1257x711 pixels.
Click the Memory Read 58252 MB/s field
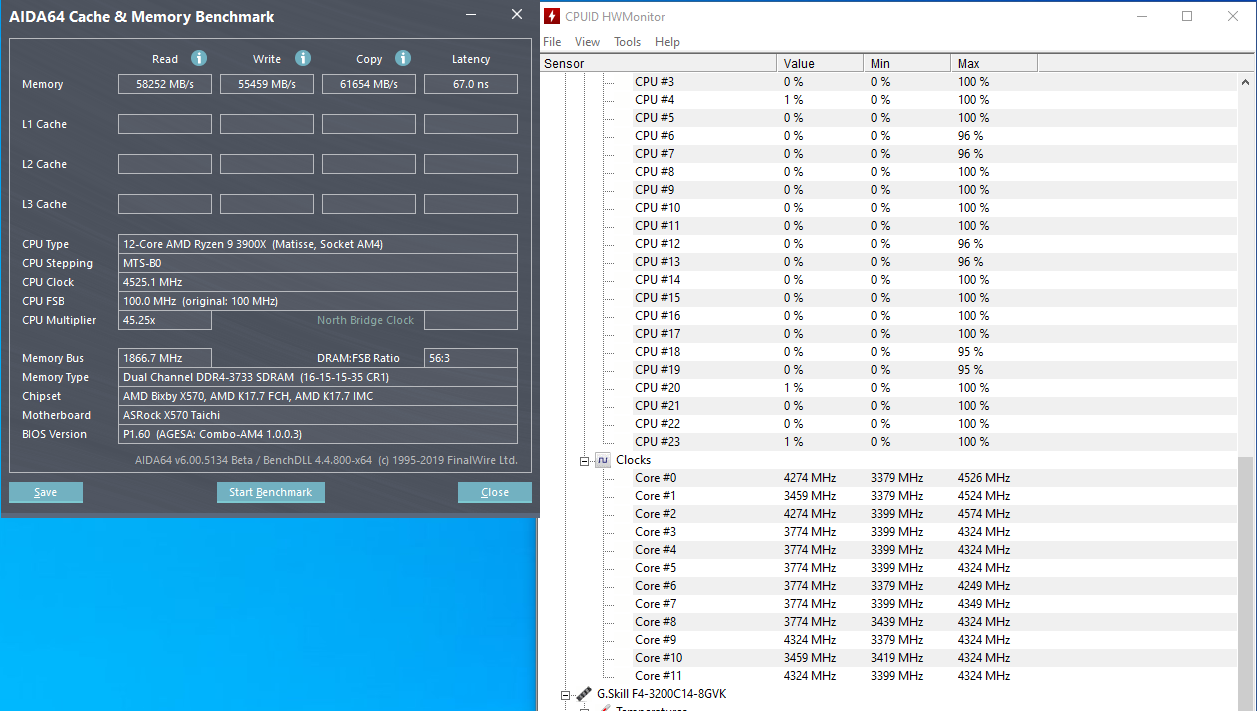(x=165, y=84)
